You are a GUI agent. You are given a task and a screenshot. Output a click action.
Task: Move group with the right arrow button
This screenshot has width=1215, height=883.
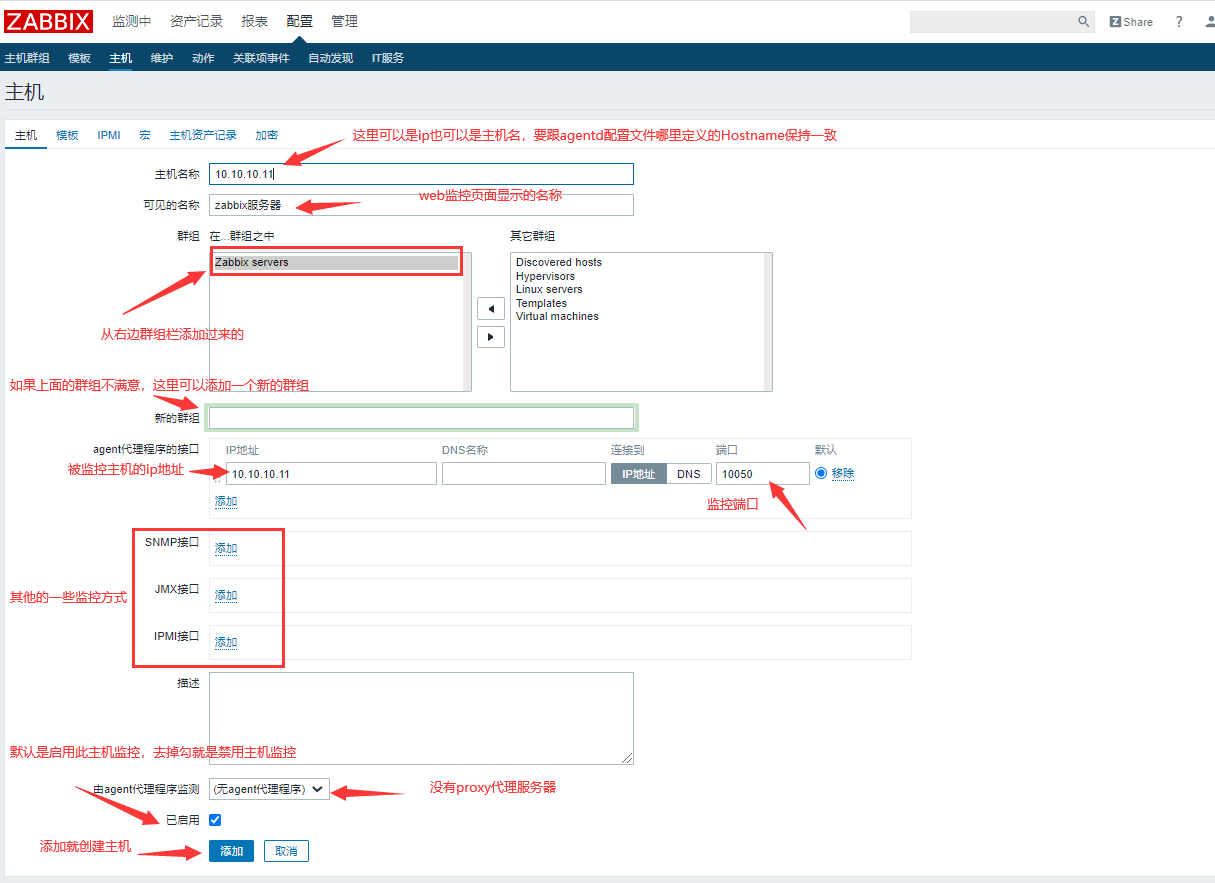coord(490,337)
